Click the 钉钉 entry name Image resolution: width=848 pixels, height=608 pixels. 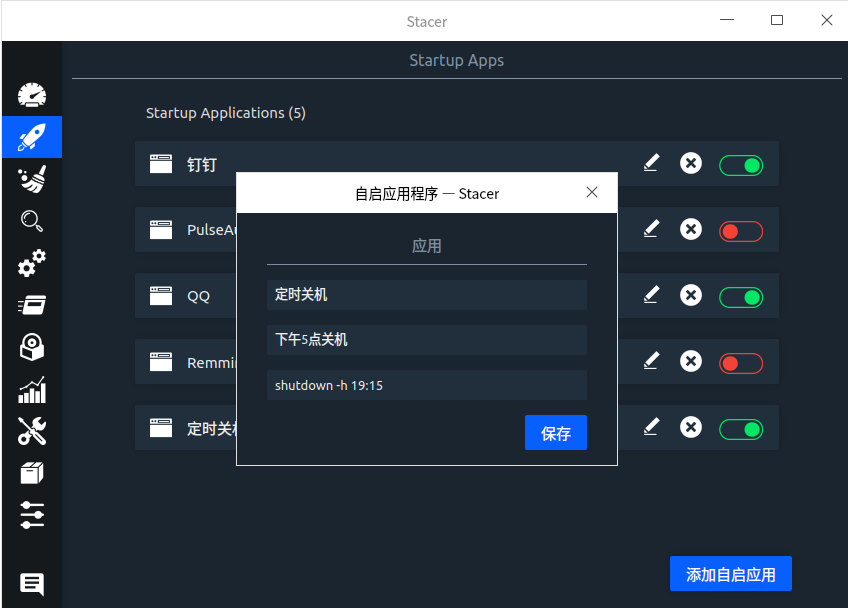pos(202,165)
